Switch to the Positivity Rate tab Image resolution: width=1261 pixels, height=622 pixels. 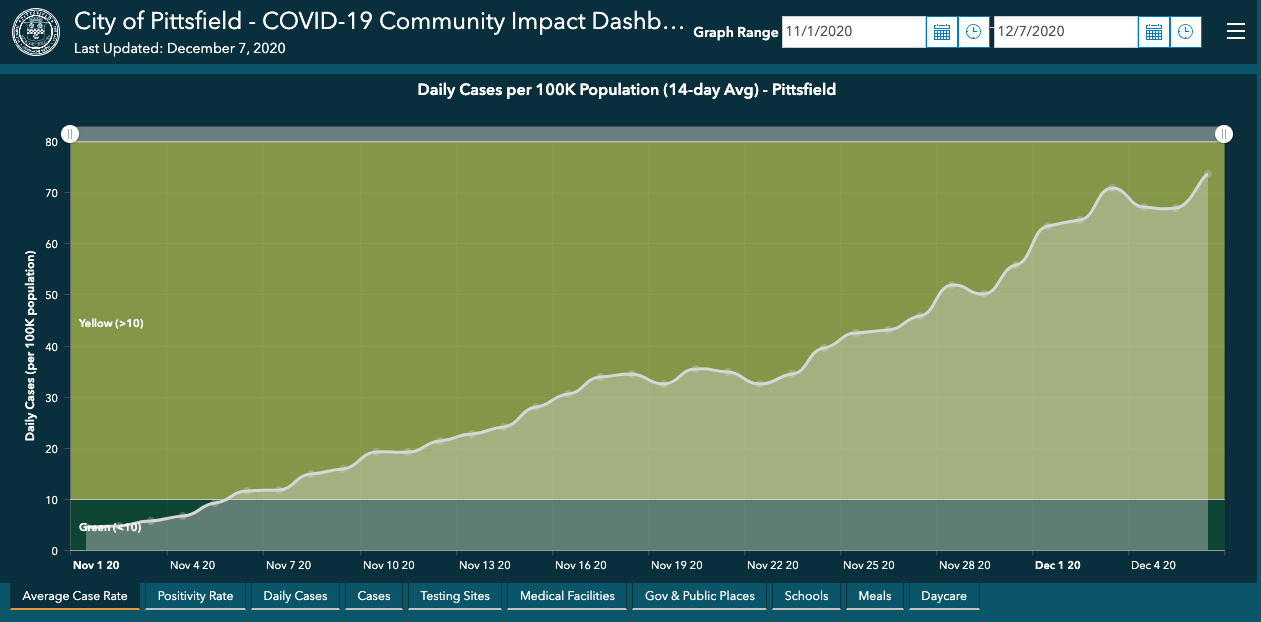coord(195,596)
